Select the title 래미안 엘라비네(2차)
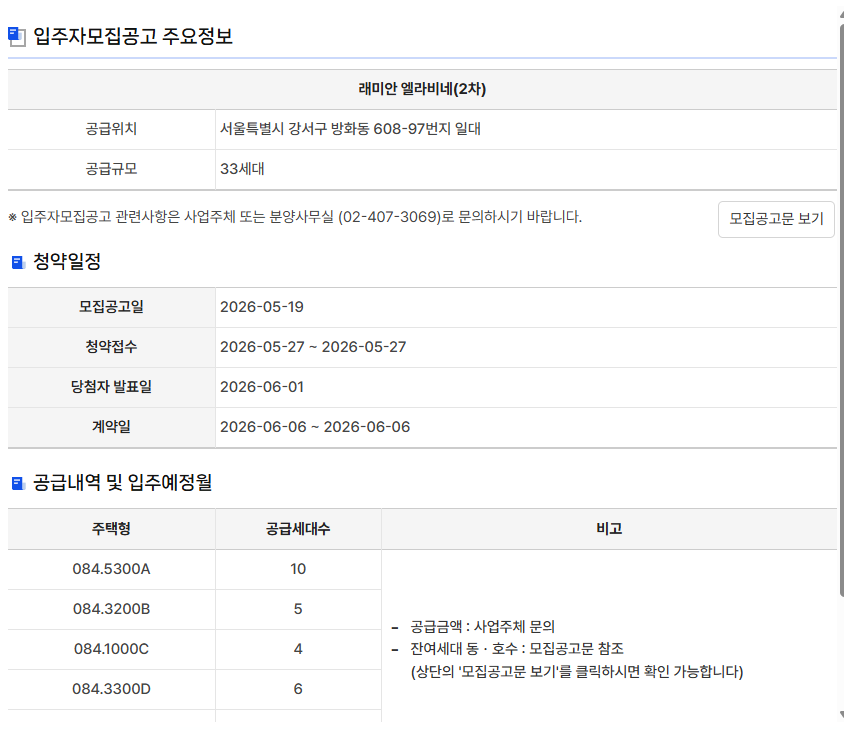 [x=422, y=89]
